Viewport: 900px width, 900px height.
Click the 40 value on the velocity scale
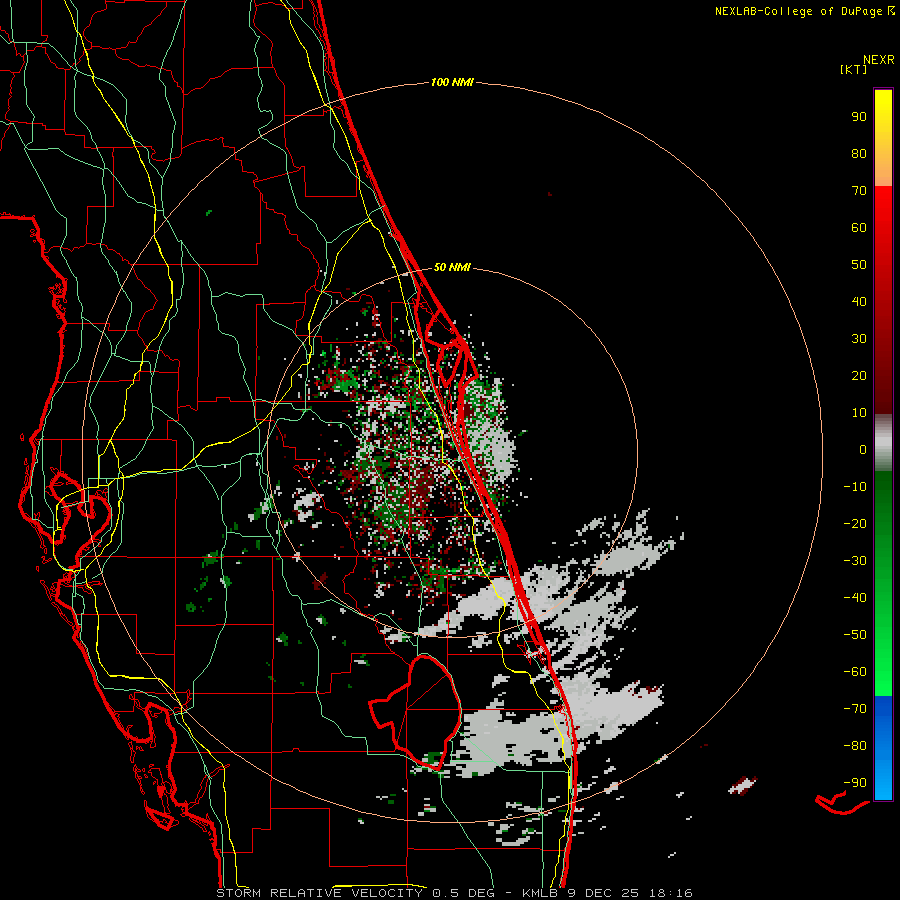coord(859,301)
